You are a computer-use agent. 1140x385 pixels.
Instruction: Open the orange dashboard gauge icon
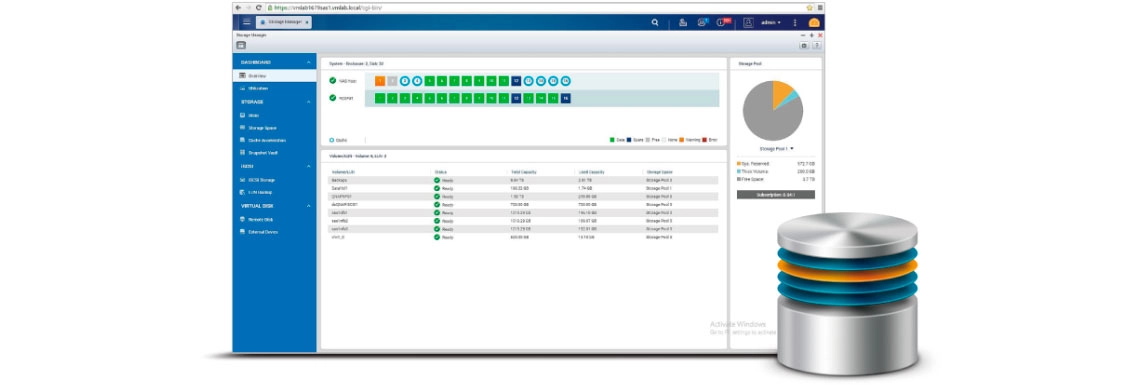814,23
